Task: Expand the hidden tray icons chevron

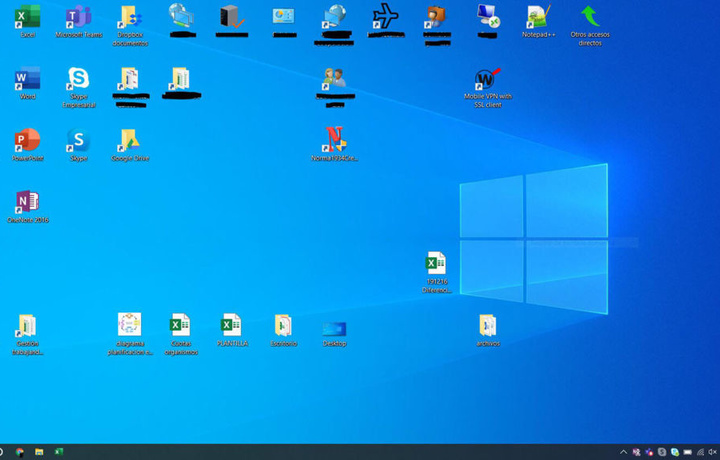Action: point(623,452)
